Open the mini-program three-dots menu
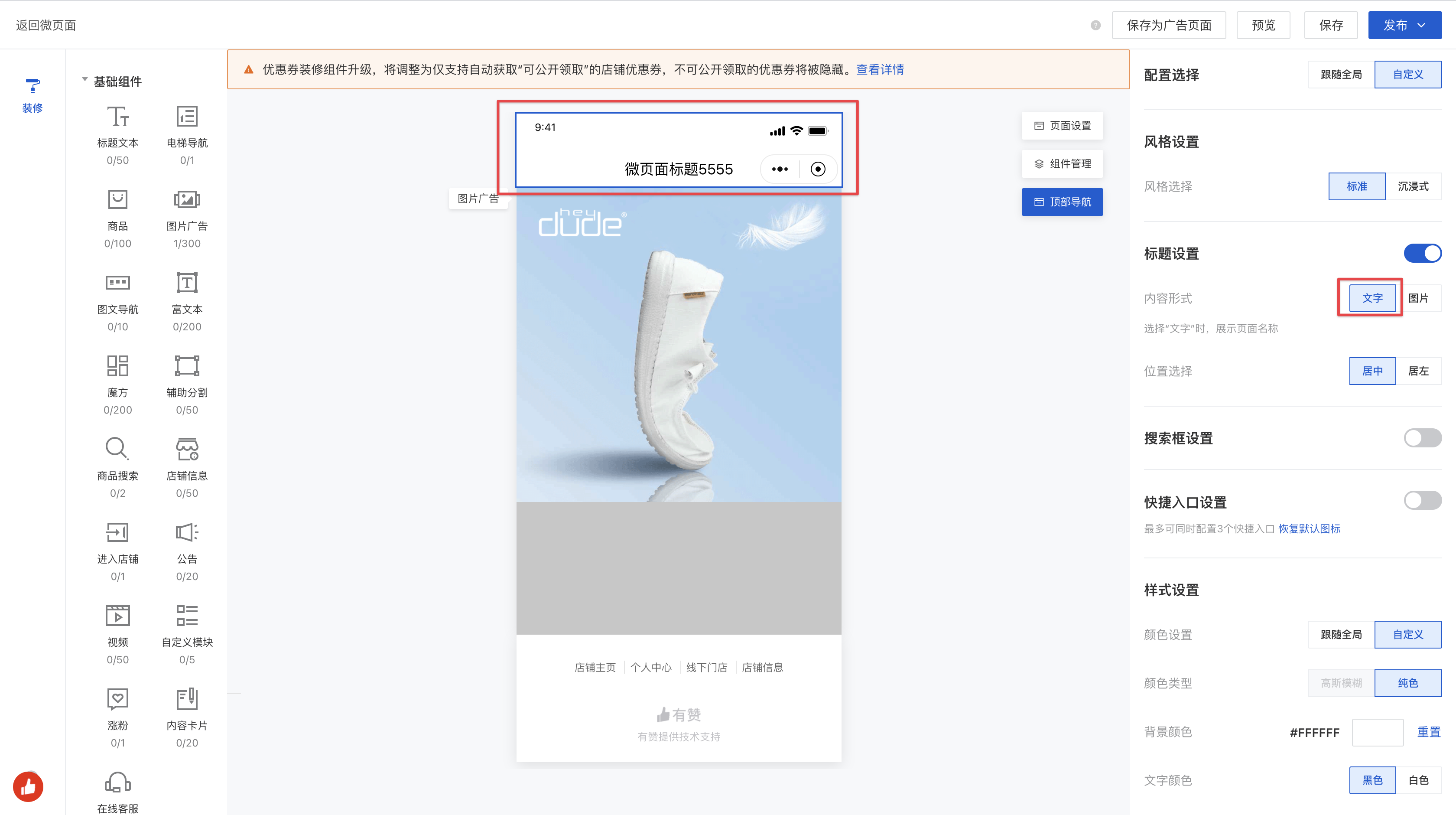Screen dimensions: 1456x815 [780, 169]
